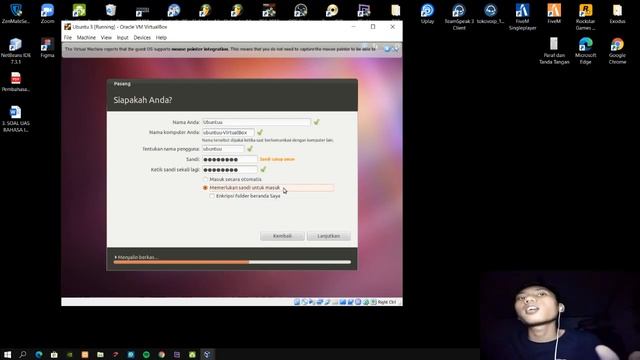Image resolution: width=640 pixels, height=360 pixels.
Task: Click the file copying progress bar
Action: (232, 262)
